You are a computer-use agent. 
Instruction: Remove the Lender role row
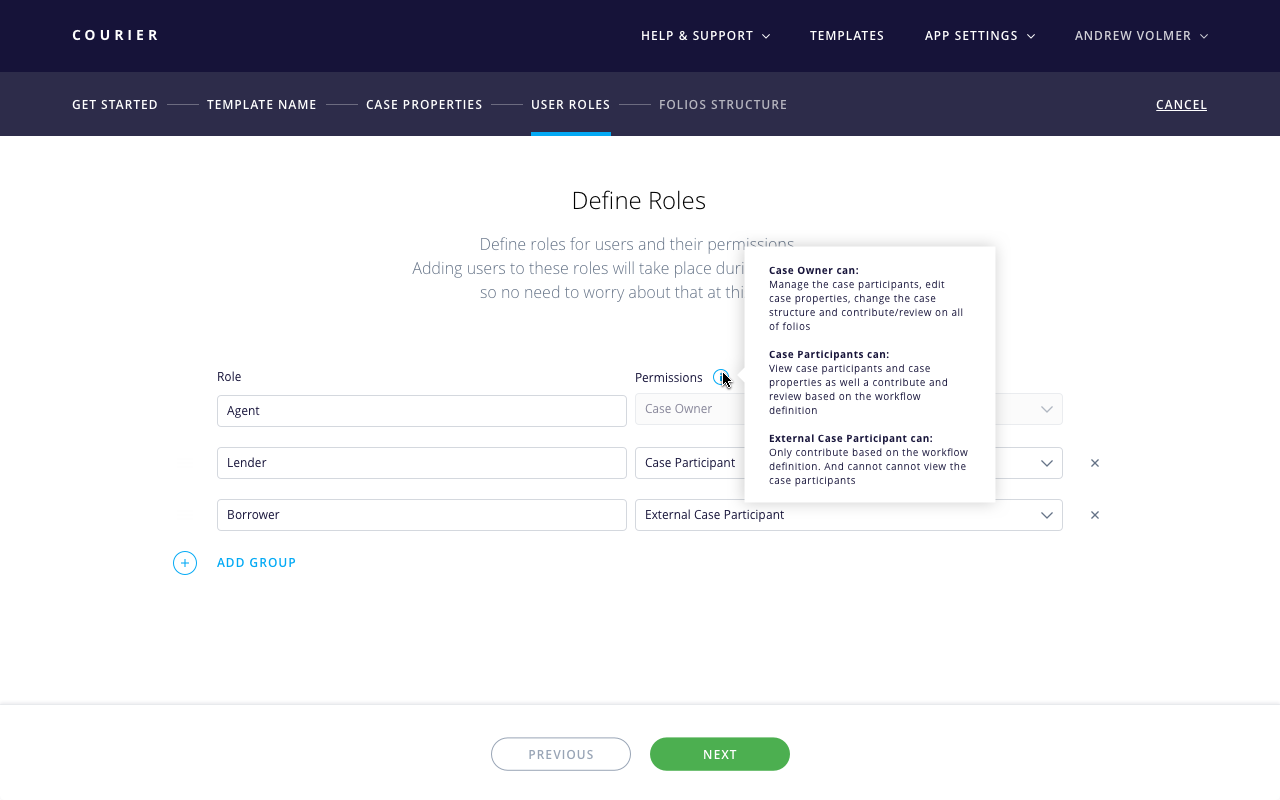point(1095,463)
